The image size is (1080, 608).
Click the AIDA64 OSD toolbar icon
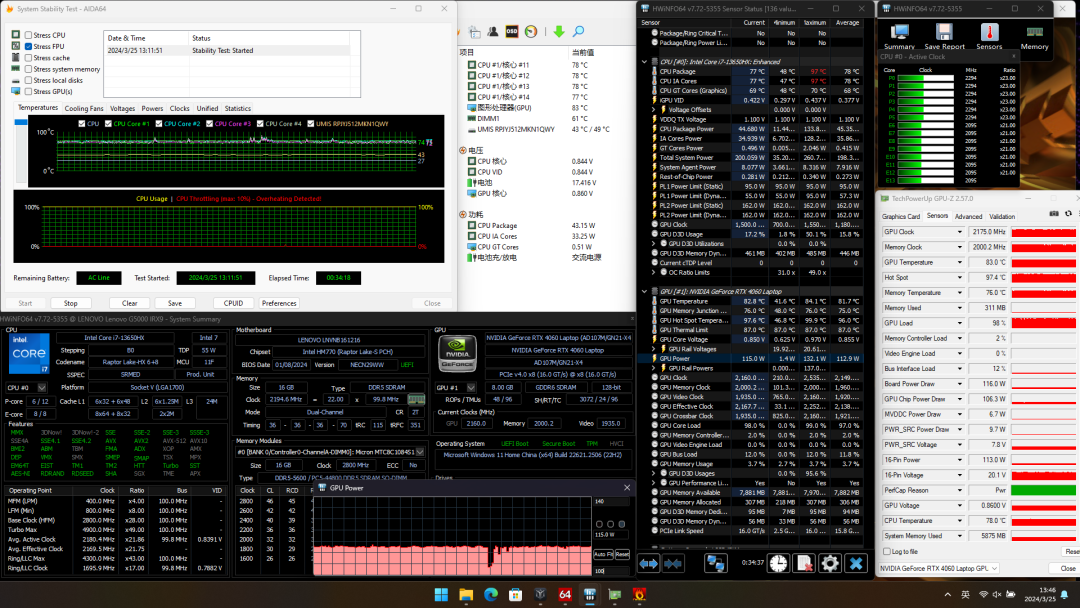click(512, 31)
